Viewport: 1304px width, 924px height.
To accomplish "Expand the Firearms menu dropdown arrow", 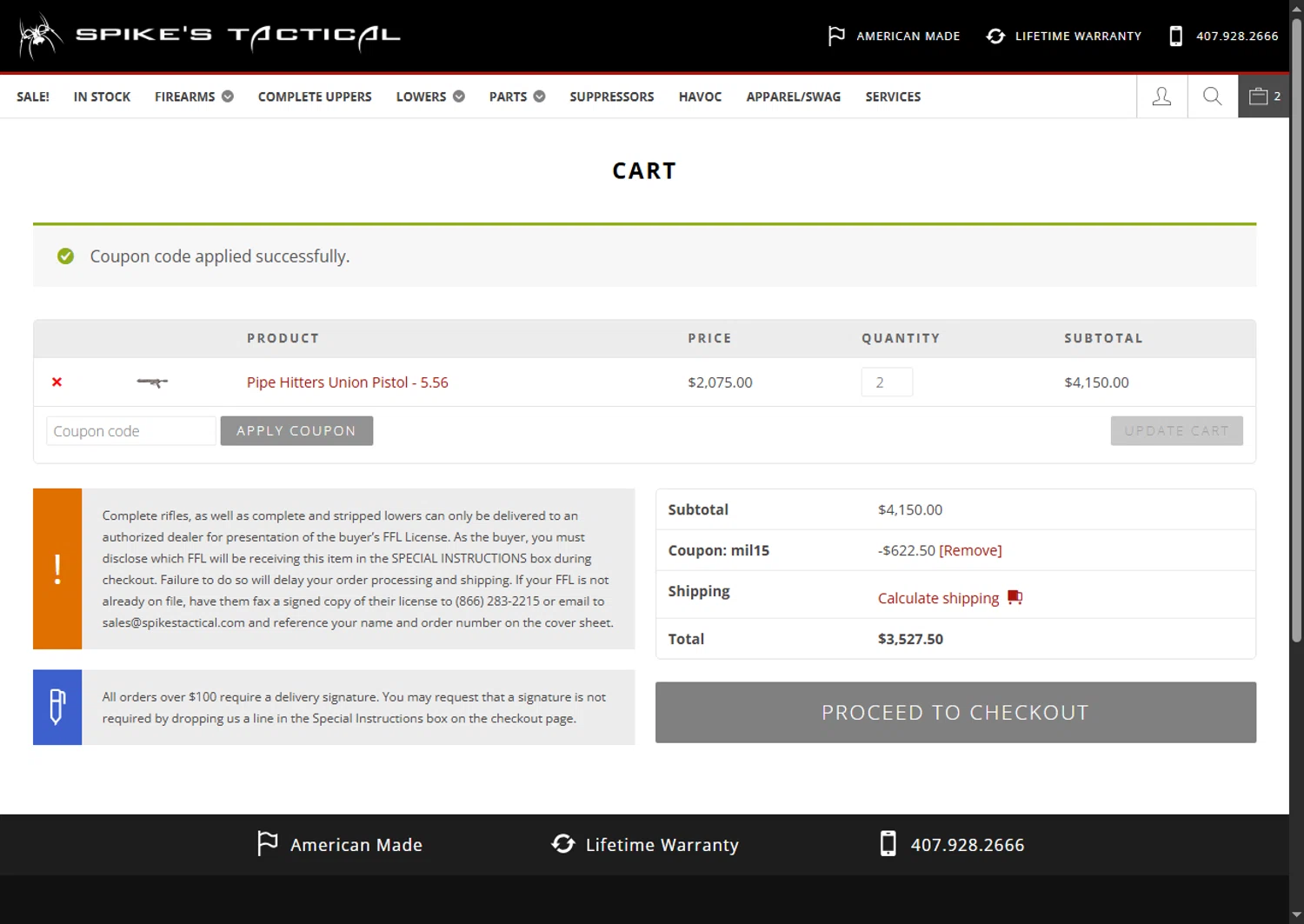I will click(x=228, y=96).
